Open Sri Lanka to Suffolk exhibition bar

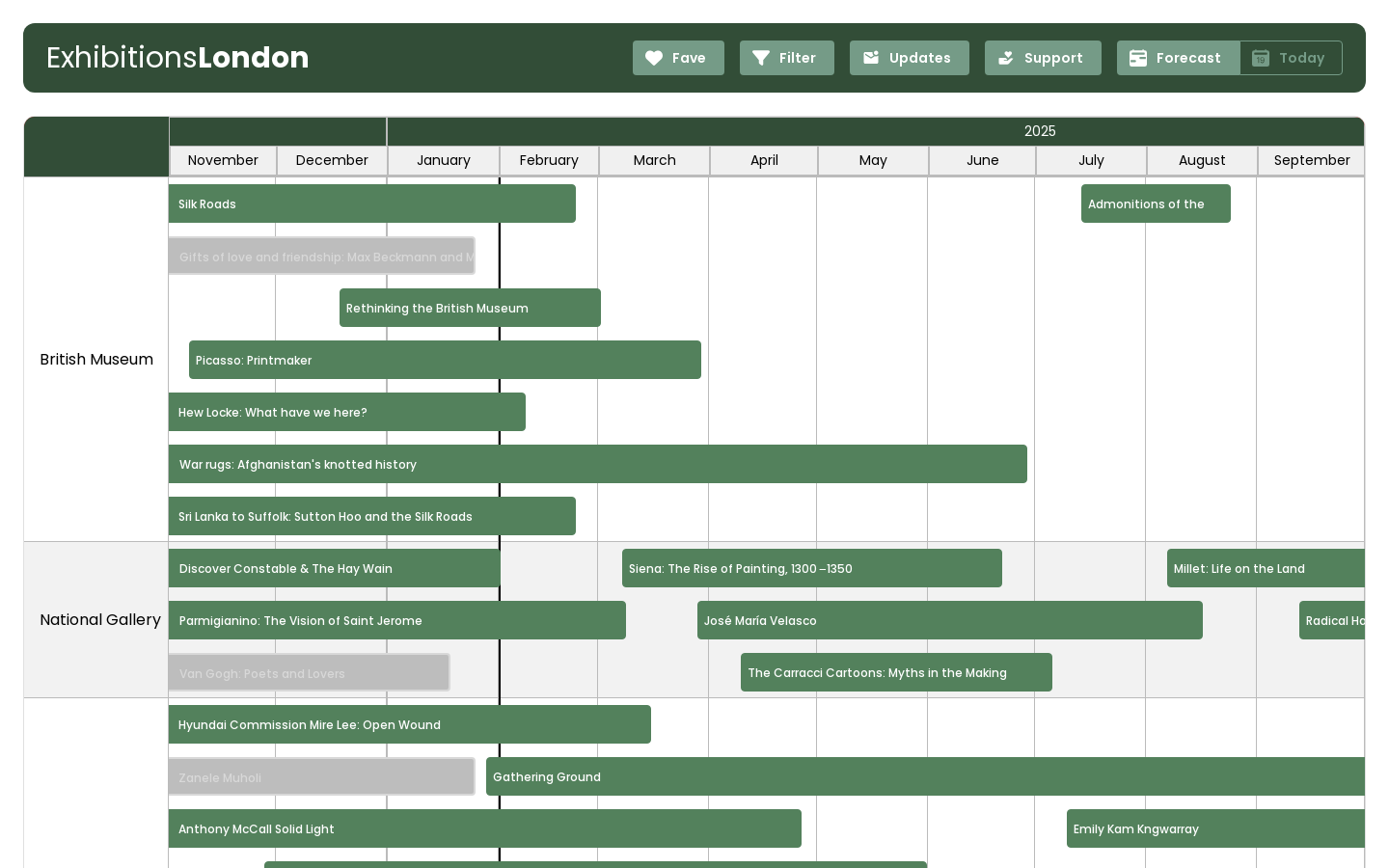coord(372,516)
